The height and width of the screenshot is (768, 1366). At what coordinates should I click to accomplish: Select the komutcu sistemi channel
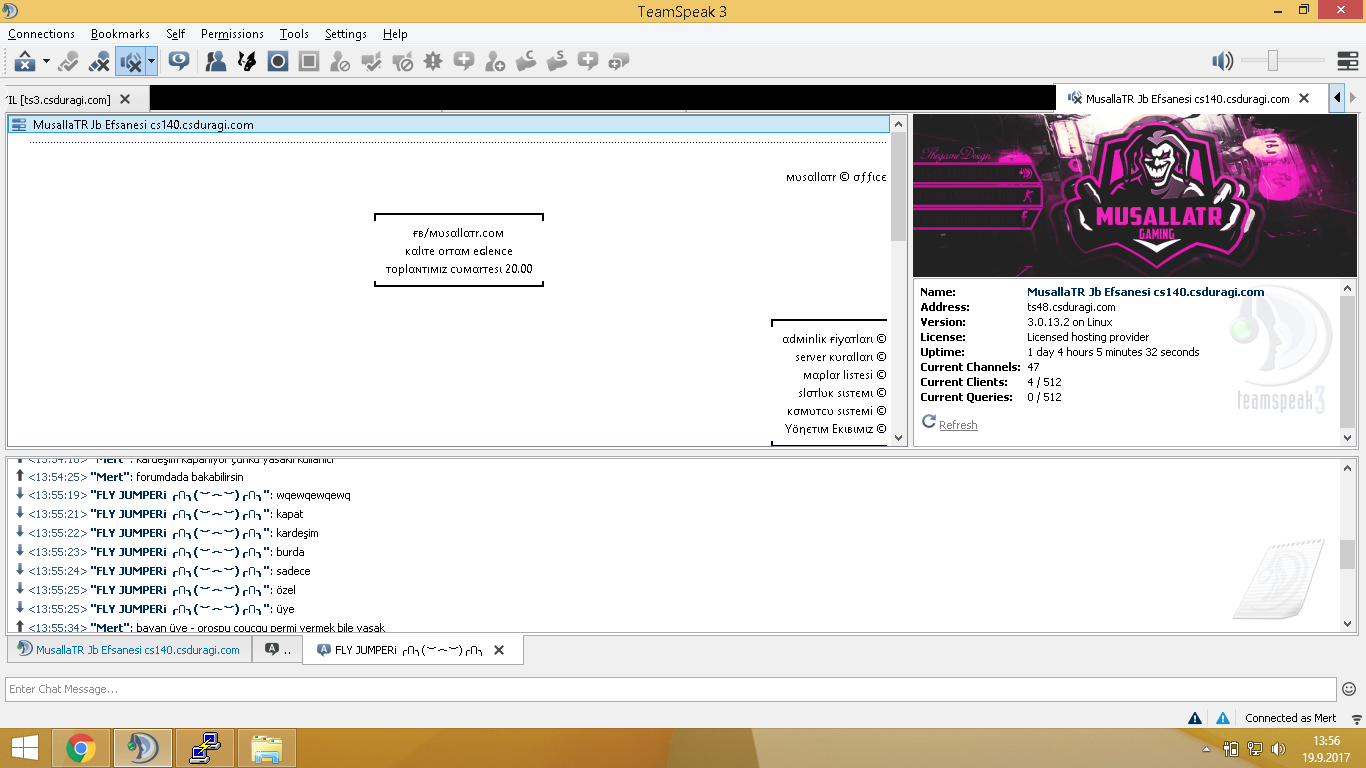point(836,411)
